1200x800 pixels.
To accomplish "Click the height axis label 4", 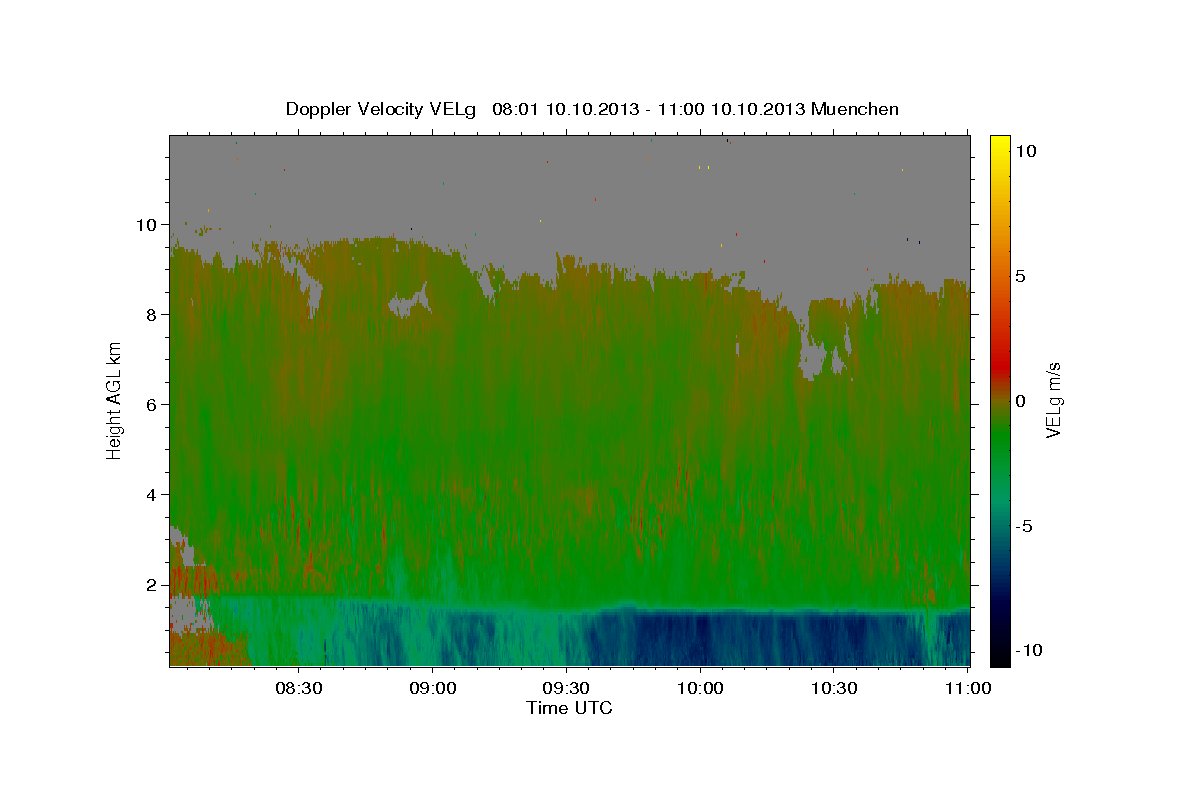I will (x=152, y=494).
